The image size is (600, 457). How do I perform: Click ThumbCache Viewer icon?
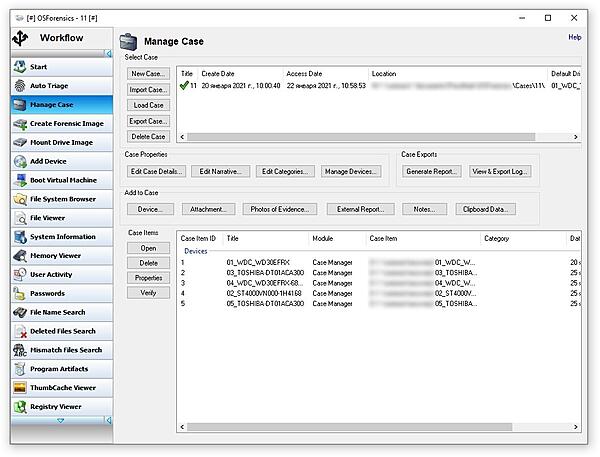[20, 387]
